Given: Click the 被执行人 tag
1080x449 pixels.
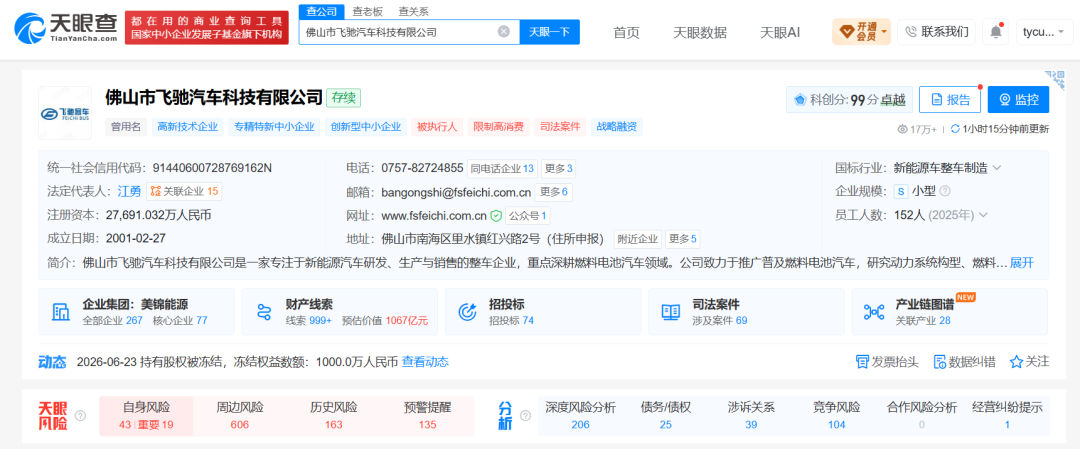Looking at the screenshot, I should (x=437, y=127).
